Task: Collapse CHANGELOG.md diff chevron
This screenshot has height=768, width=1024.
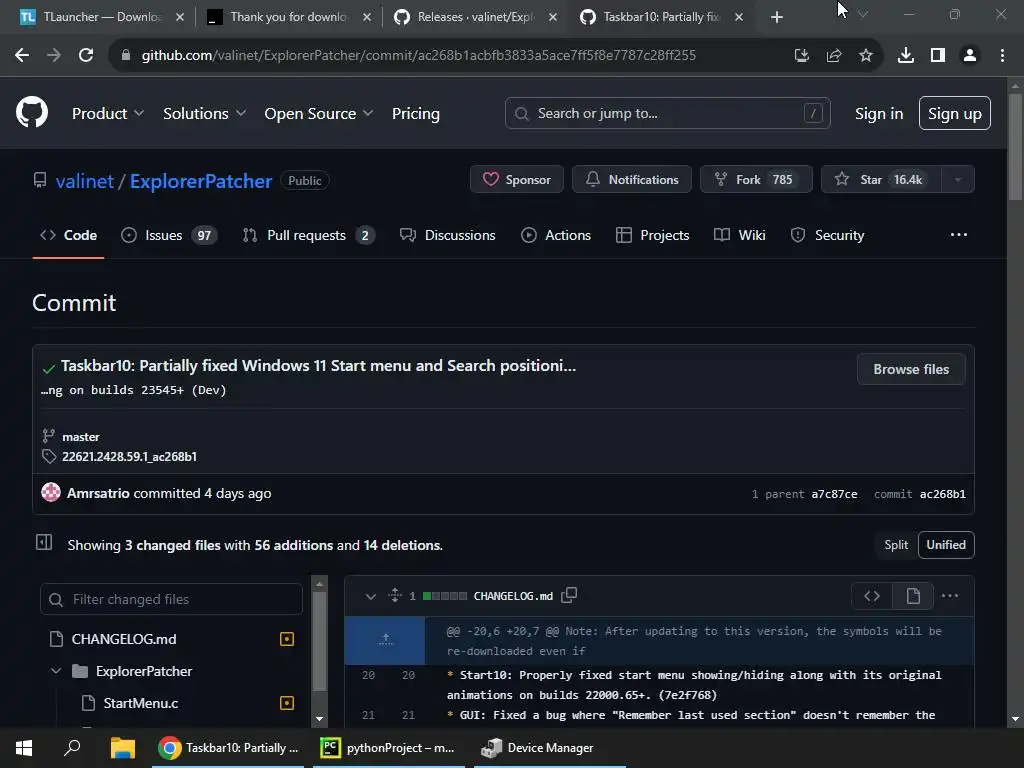Action: (x=370, y=596)
